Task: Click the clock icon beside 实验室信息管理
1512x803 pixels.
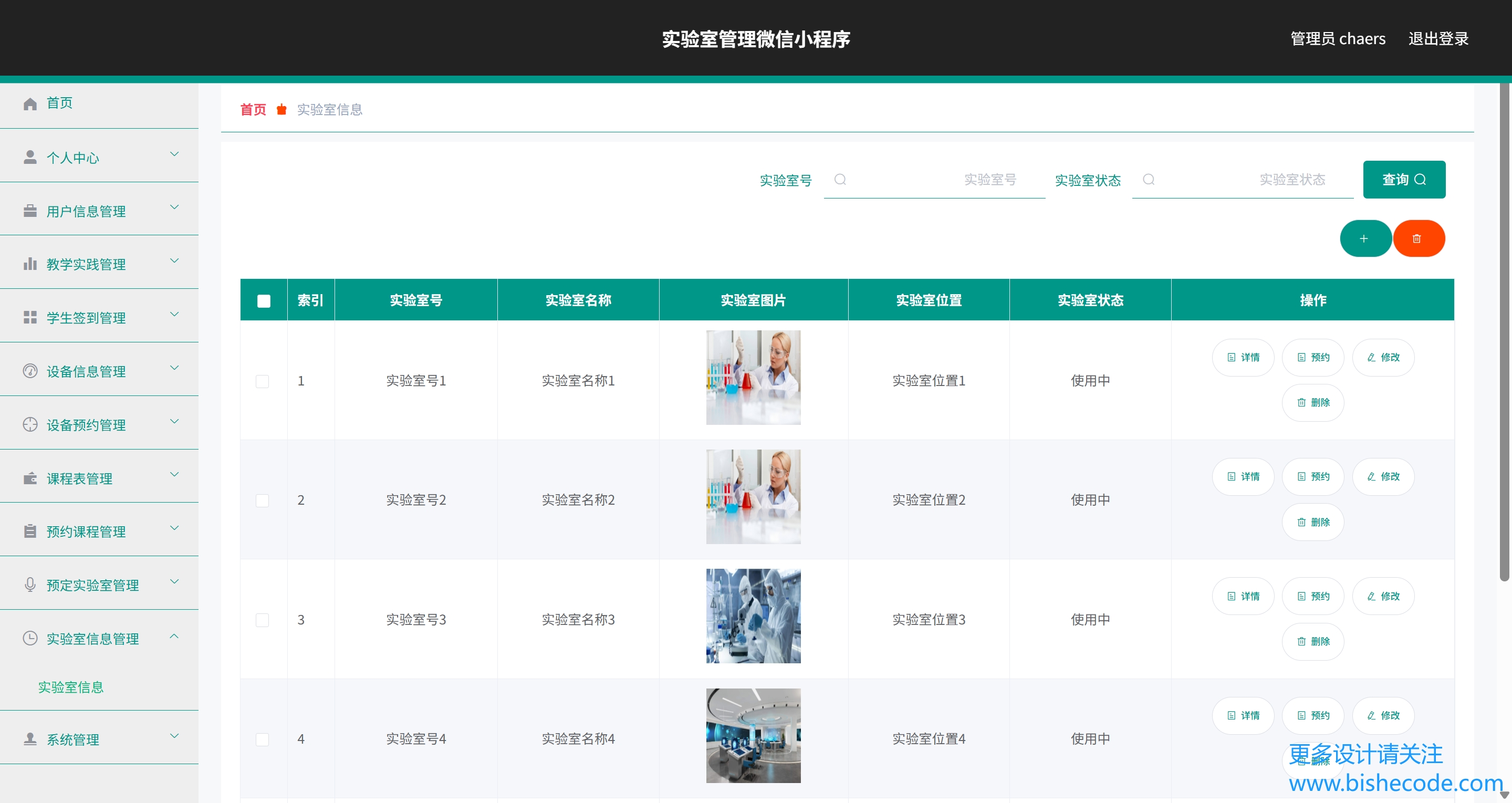Action: 30,638
